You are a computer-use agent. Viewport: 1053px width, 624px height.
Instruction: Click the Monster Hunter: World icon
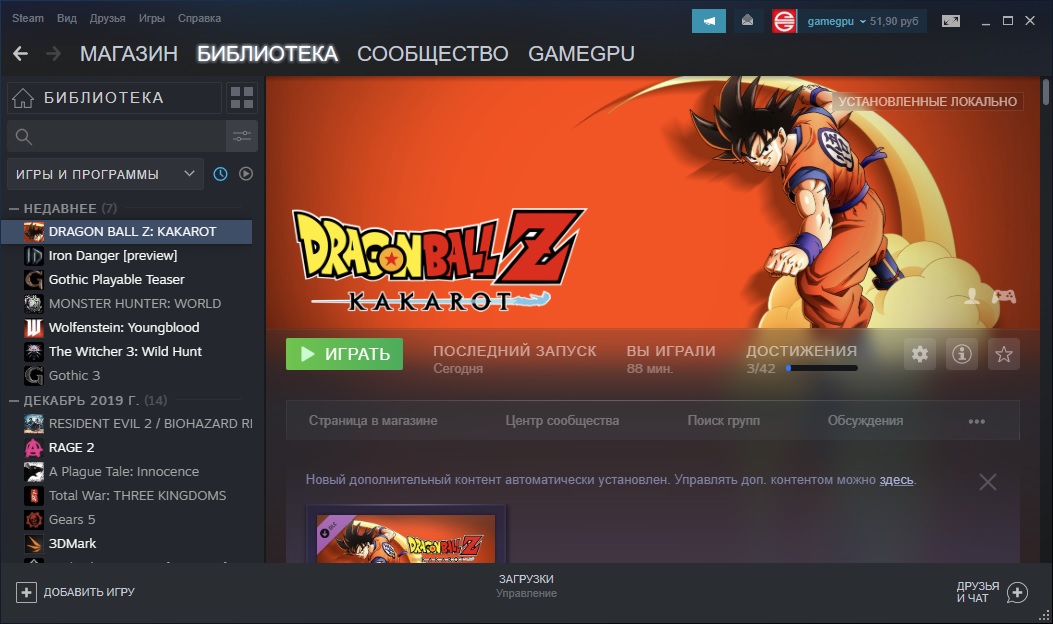[34, 304]
